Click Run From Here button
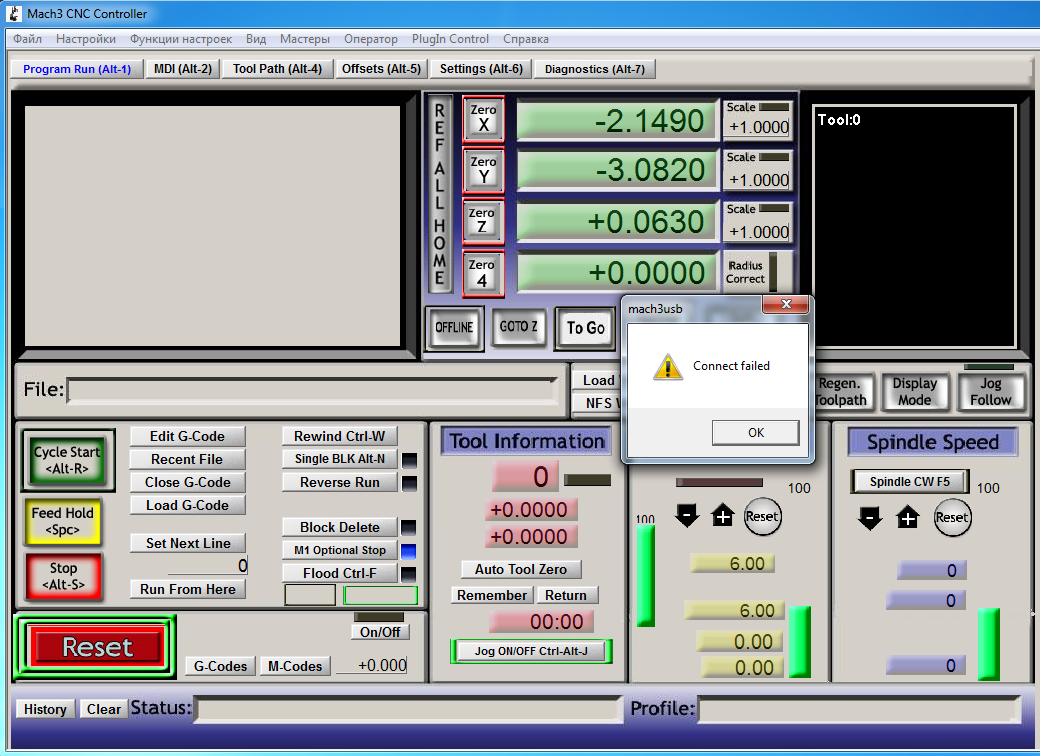 click(187, 589)
